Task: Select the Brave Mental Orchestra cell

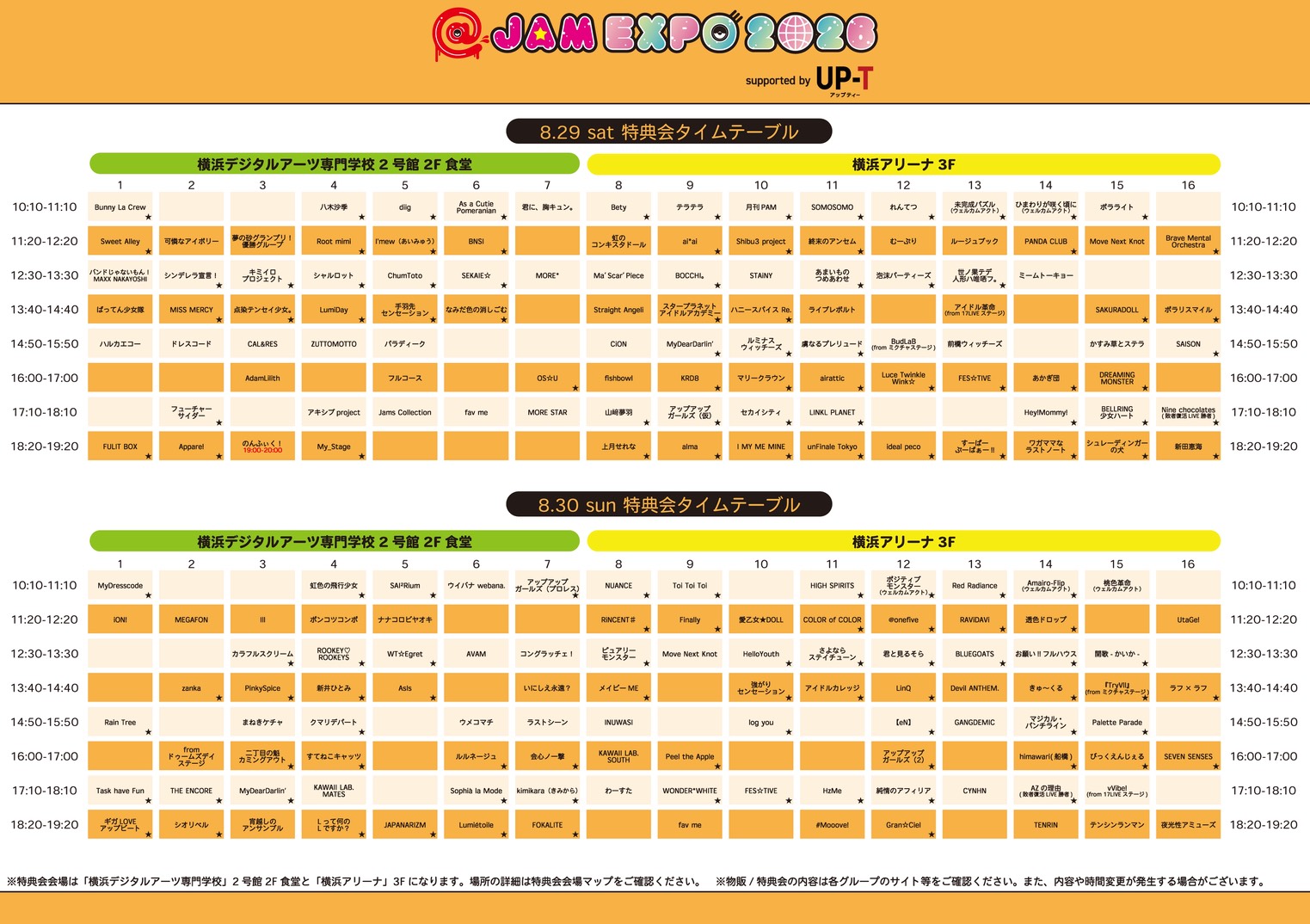Action: point(1189,242)
